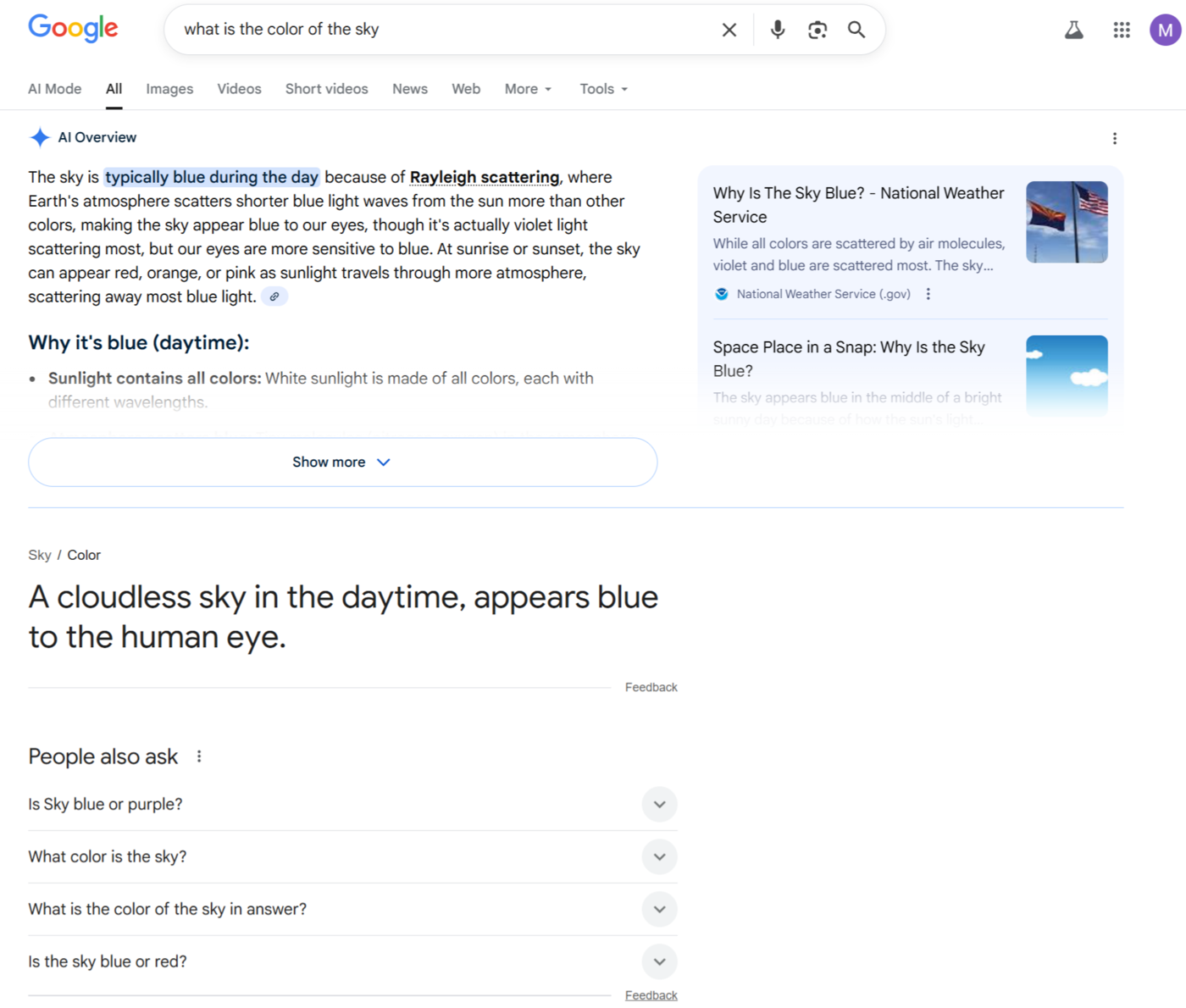The height and width of the screenshot is (1008, 1186).
Task: Expand "What color is the sky?" question
Action: (659, 857)
